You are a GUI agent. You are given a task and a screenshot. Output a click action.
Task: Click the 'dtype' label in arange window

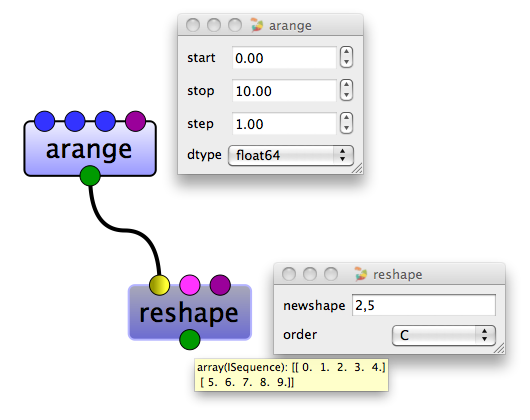pyautogui.click(x=204, y=155)
